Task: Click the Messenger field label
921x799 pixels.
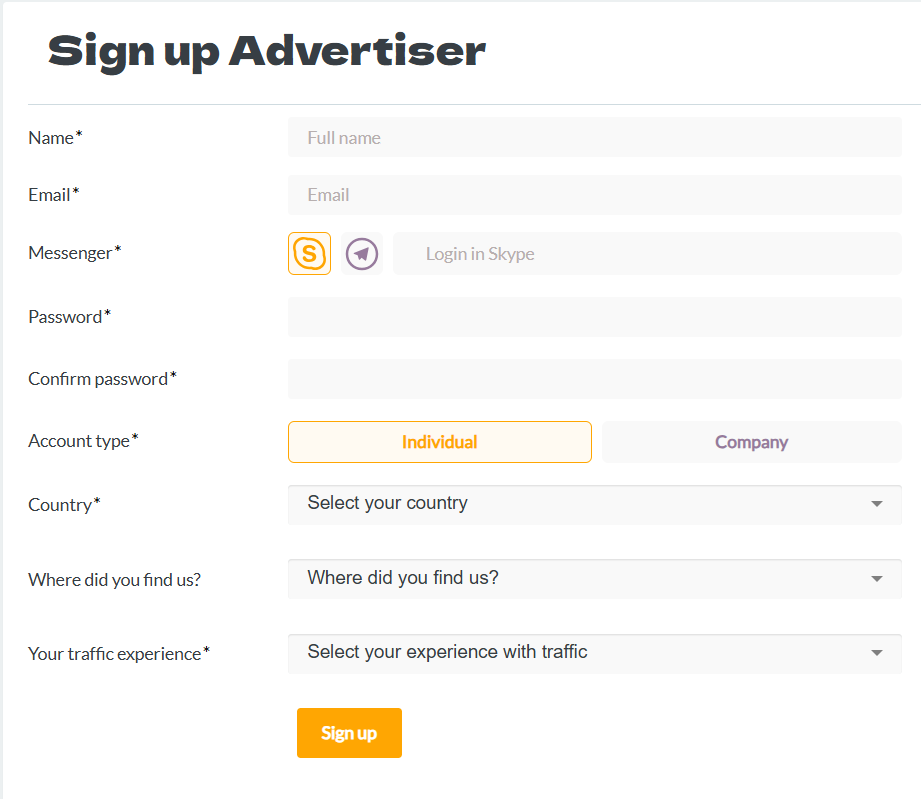Action: [x=75, y=253]
